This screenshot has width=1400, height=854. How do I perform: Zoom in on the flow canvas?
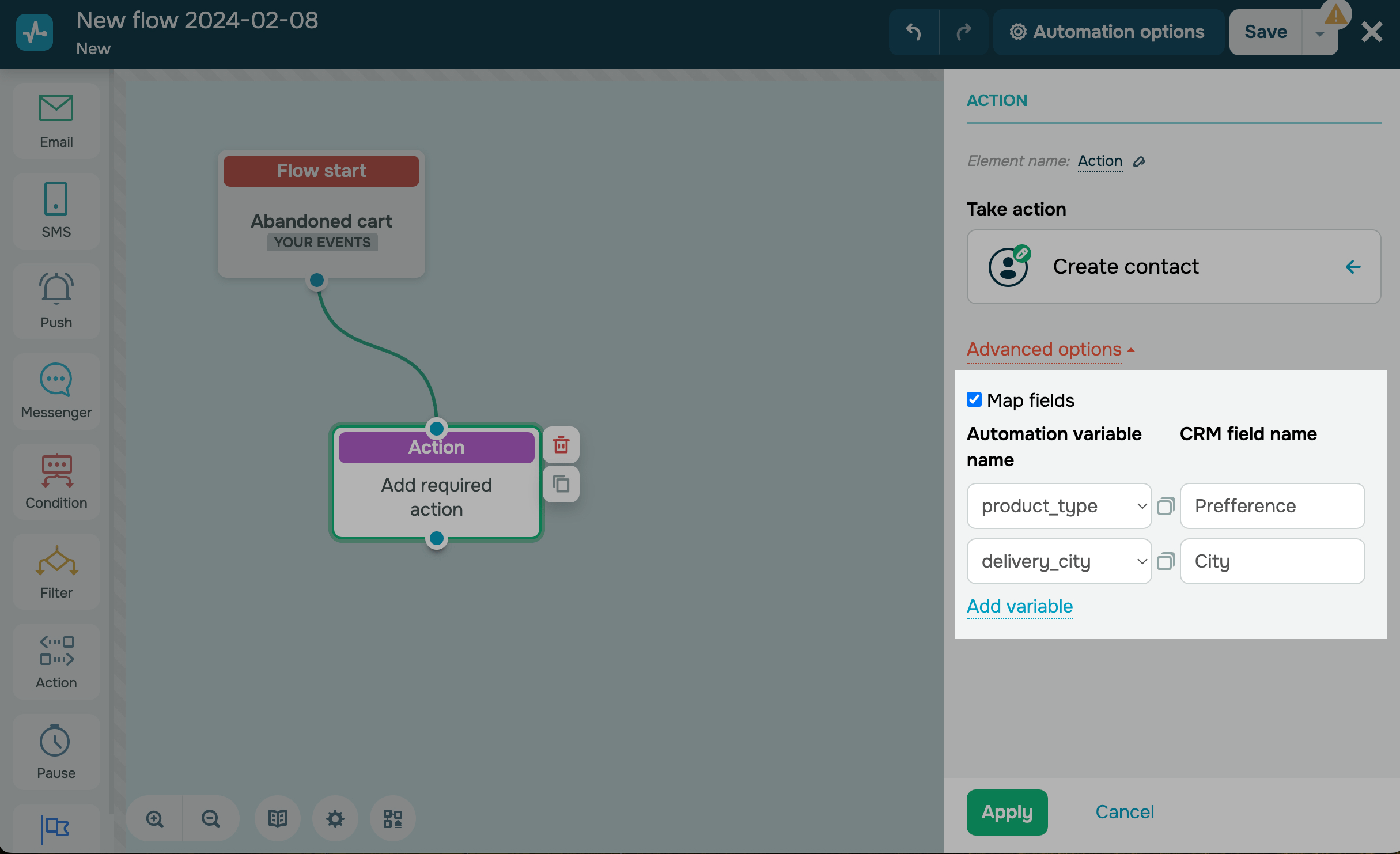(x=154, y=818)
